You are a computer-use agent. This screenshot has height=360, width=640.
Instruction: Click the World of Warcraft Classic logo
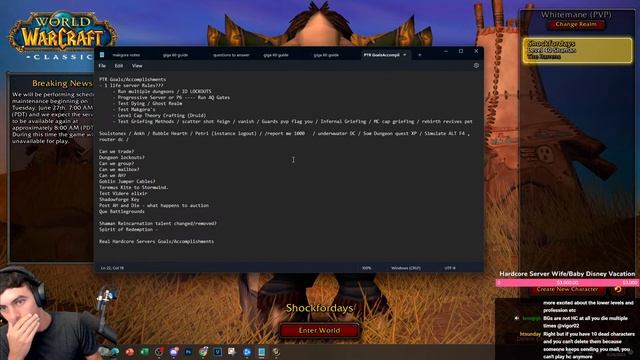pyautogui.click(x=62, y=36)
